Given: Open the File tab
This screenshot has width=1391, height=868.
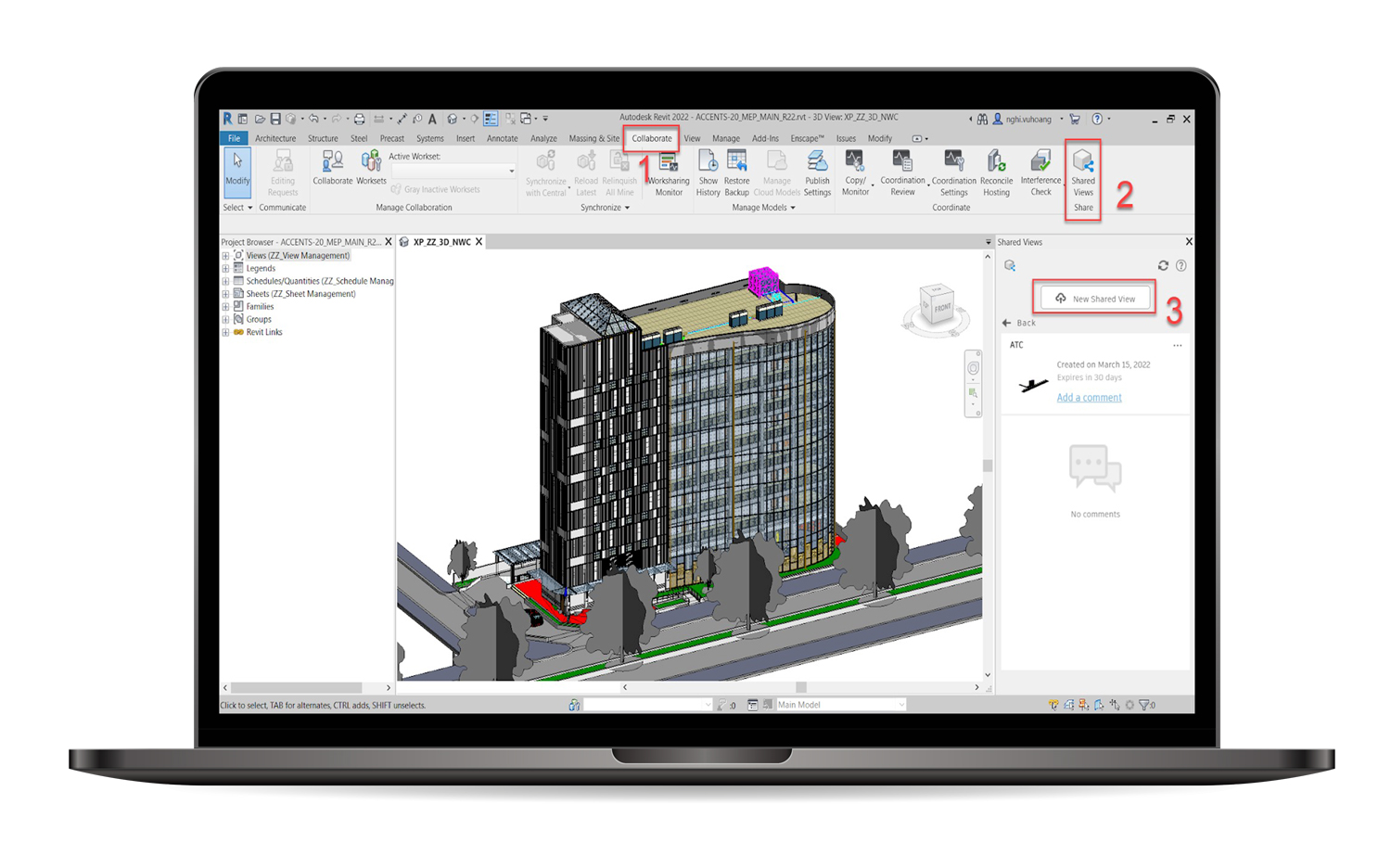Looking at the screenshot, I should (x=234, y=138).
